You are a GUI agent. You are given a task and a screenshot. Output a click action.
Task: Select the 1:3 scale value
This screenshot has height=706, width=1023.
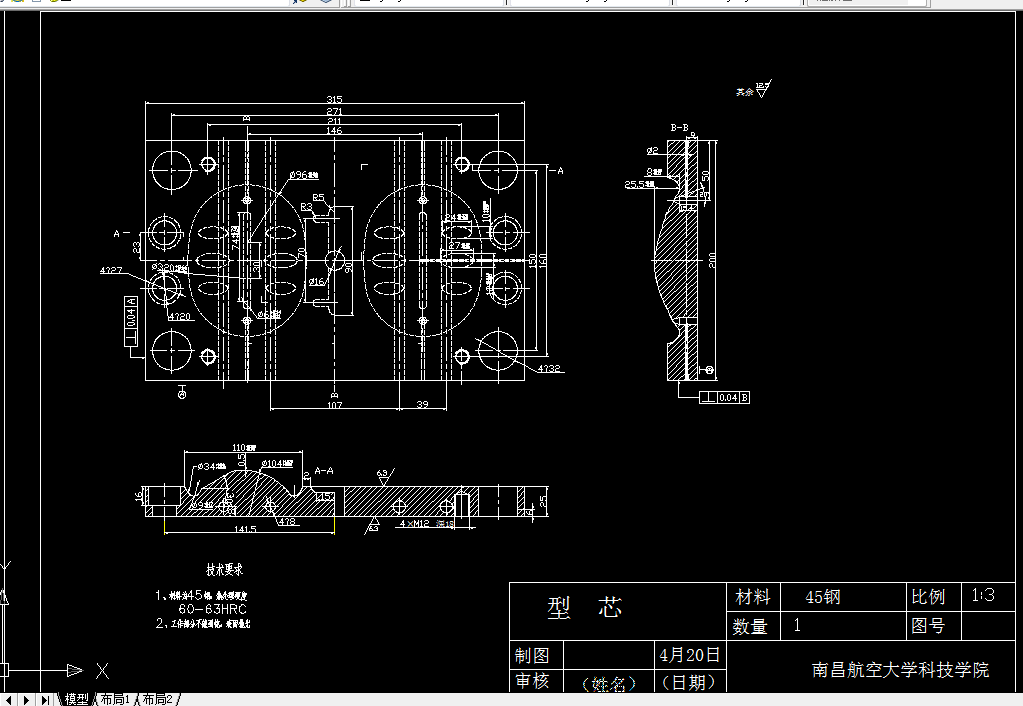tap(983, 595)
